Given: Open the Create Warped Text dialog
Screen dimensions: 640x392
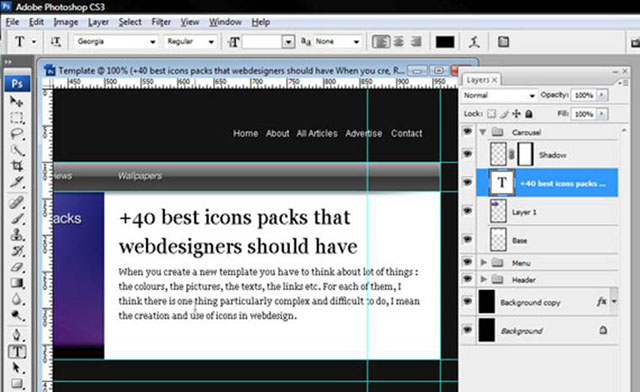Looking at the screenshot, I should pos(474,42).
